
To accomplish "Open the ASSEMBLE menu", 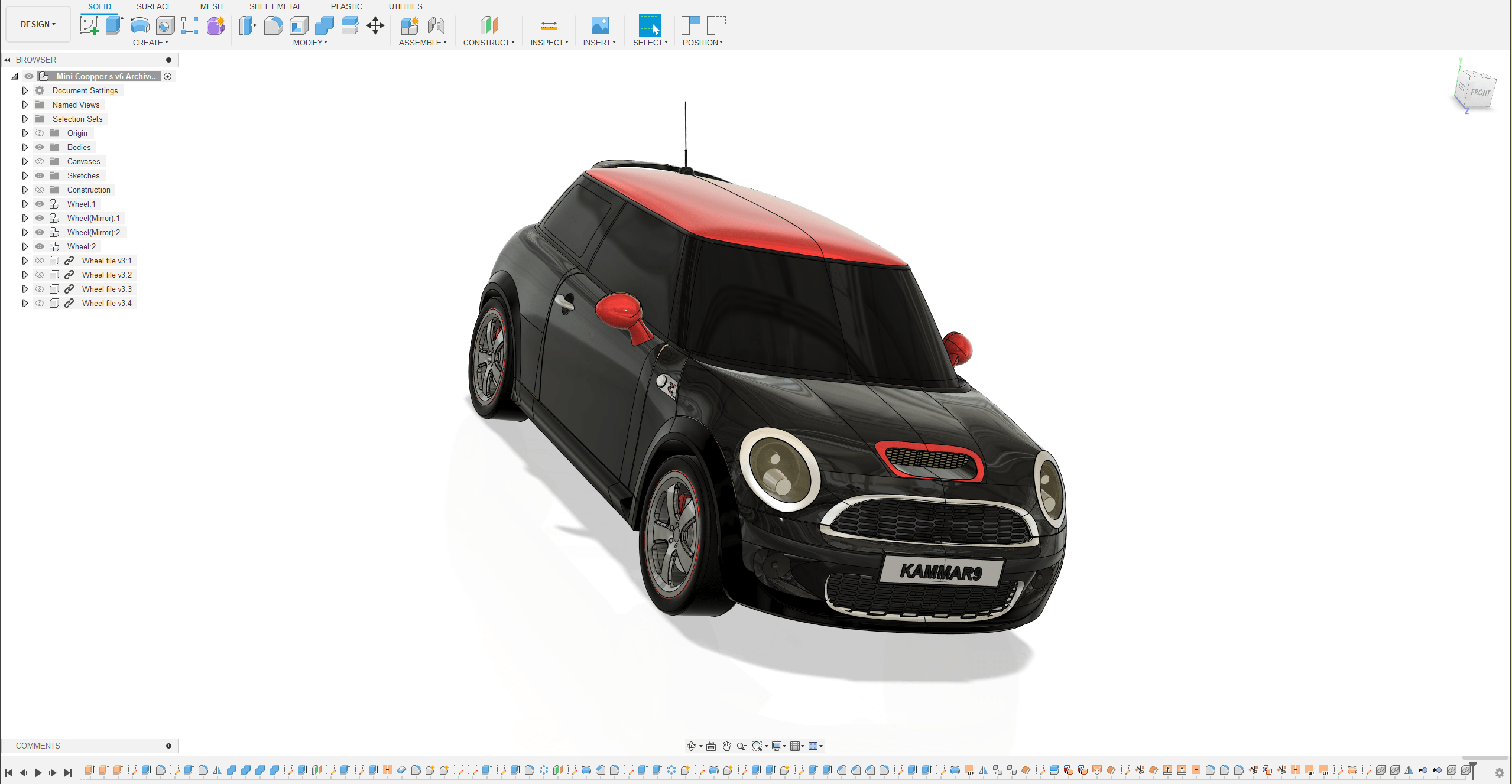I will (423, 43).
